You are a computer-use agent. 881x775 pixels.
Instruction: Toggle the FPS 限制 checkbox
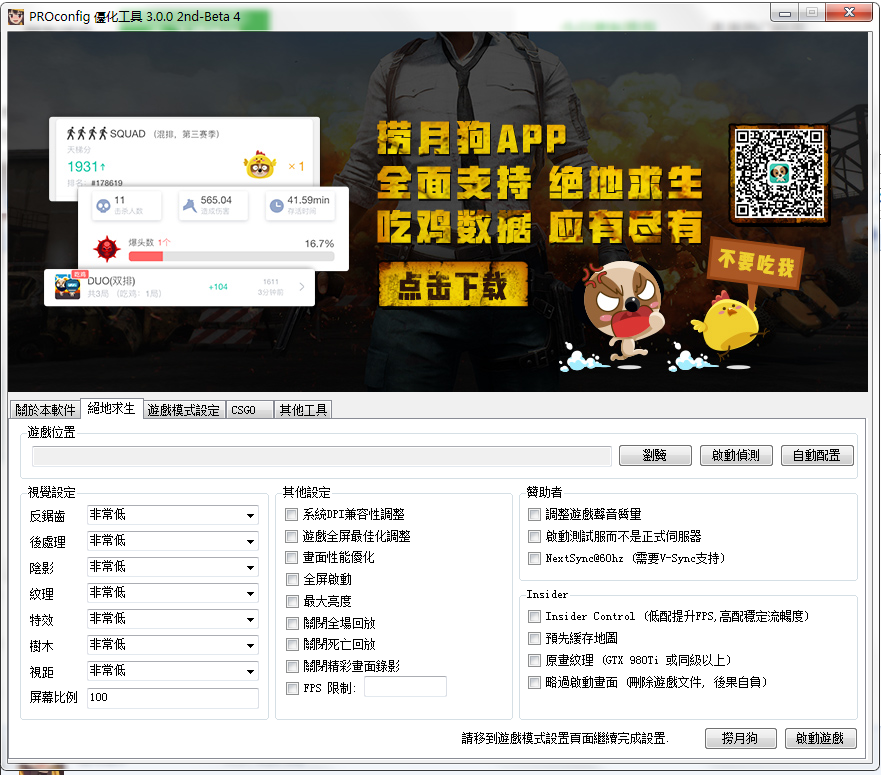[292, 688]
